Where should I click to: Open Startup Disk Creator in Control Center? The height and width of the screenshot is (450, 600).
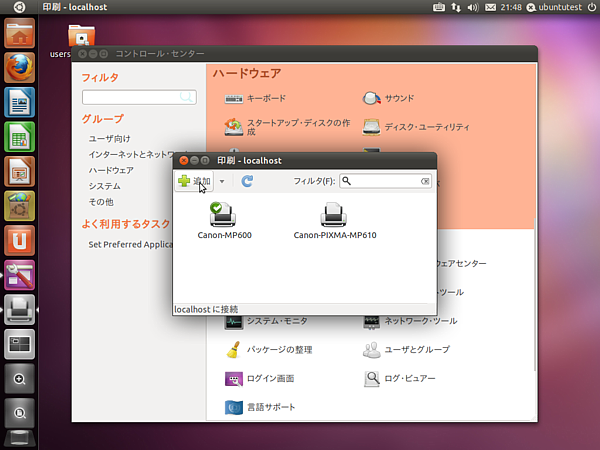tap(287, 127)
